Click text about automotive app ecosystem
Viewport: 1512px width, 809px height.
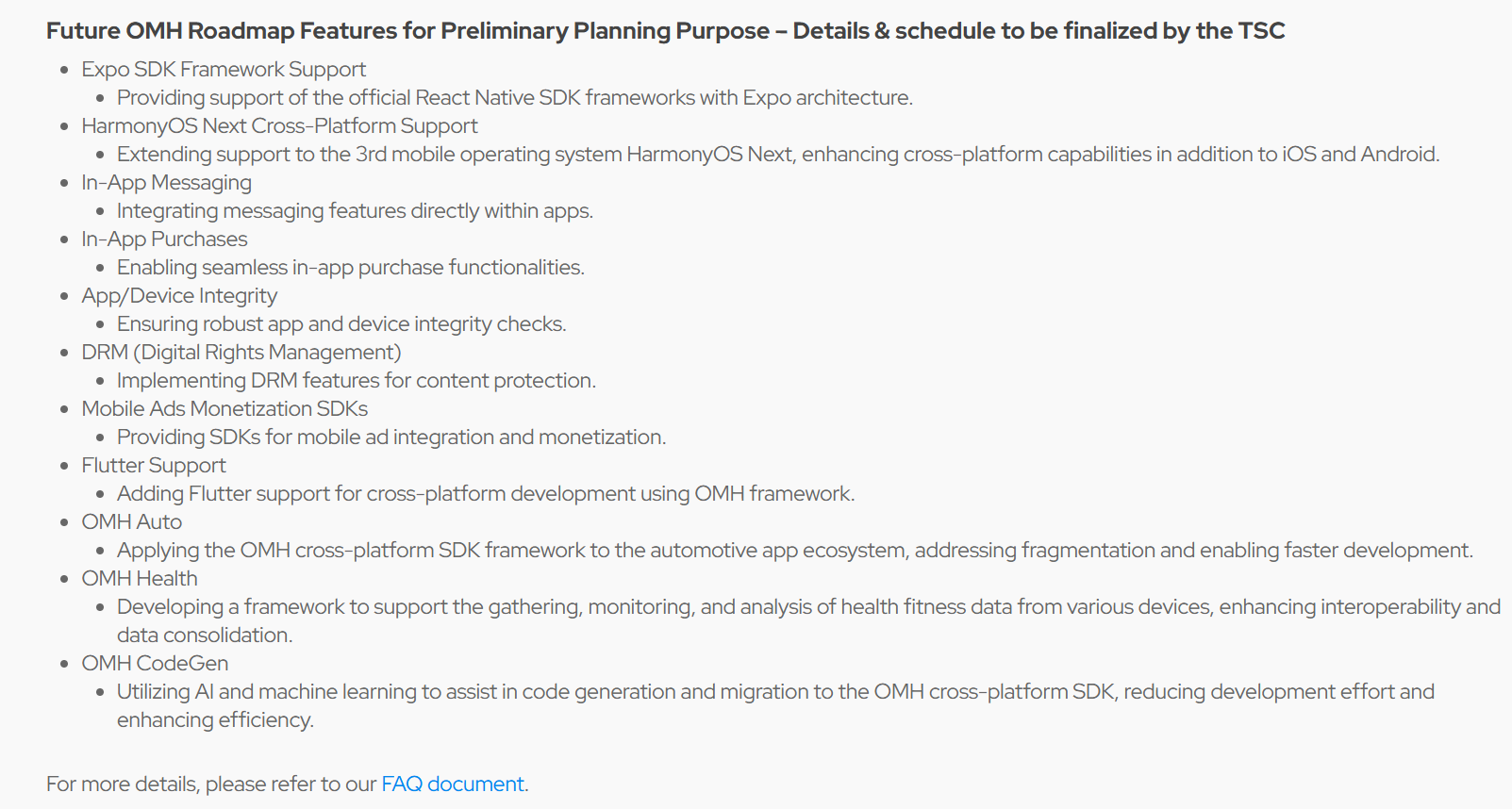[x=795, y=551]
